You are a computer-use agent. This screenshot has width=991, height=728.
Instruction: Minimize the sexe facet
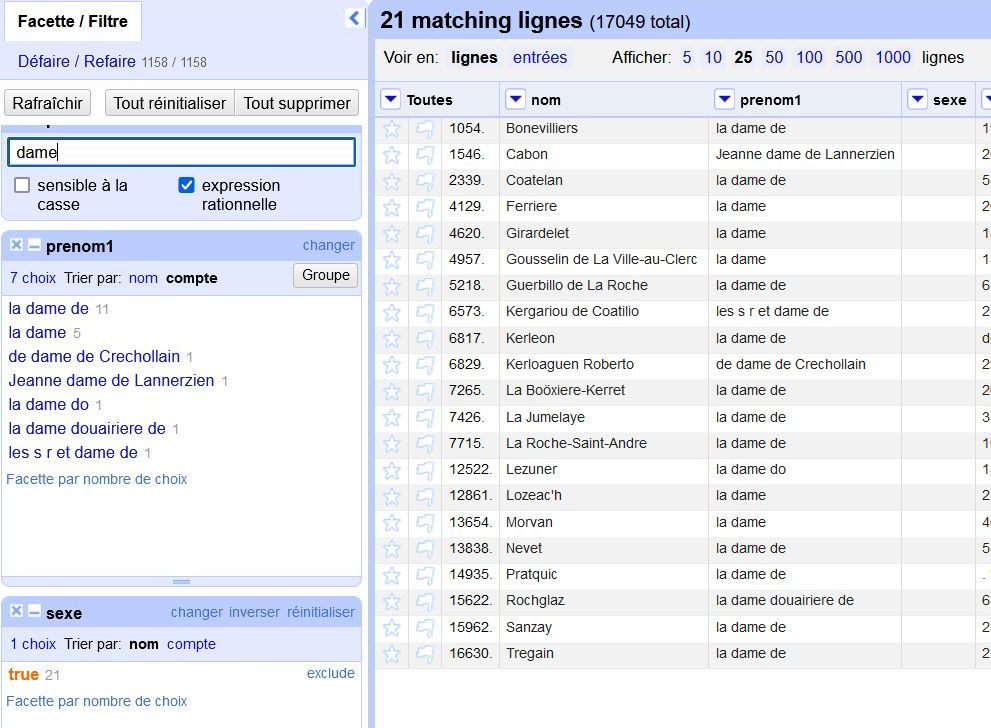[34, 611]
